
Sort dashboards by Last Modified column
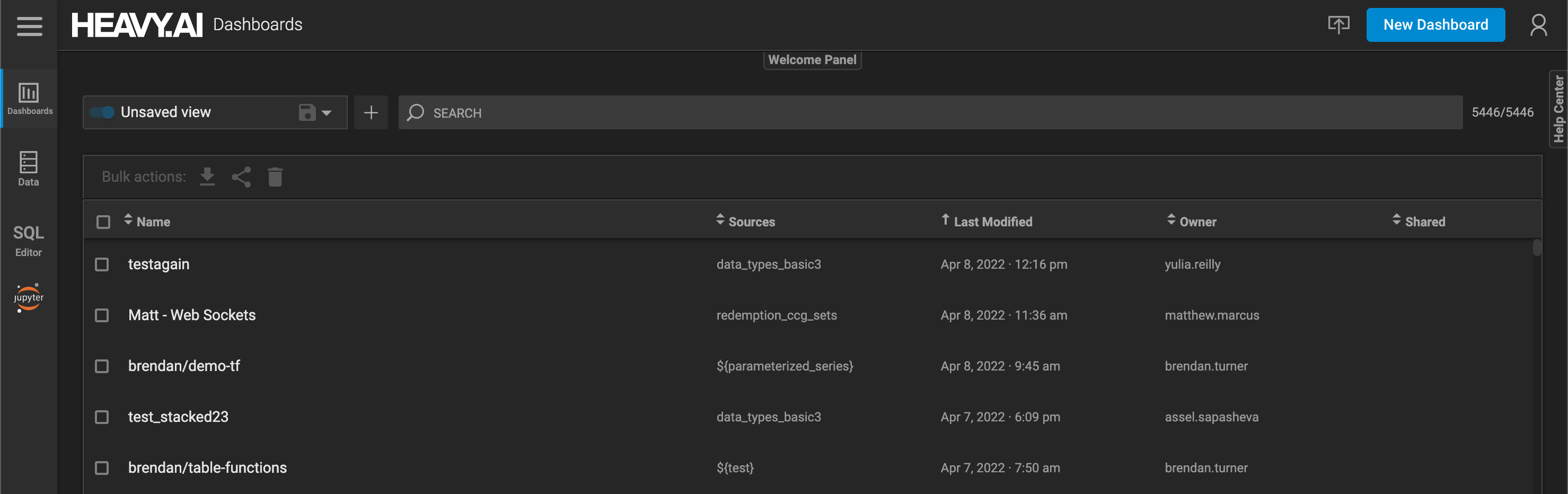(x=992, y=222)
